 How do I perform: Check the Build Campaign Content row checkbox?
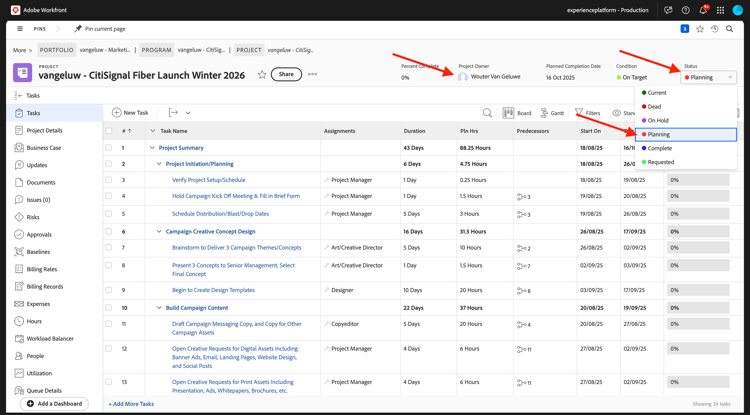tap(109, 307)
